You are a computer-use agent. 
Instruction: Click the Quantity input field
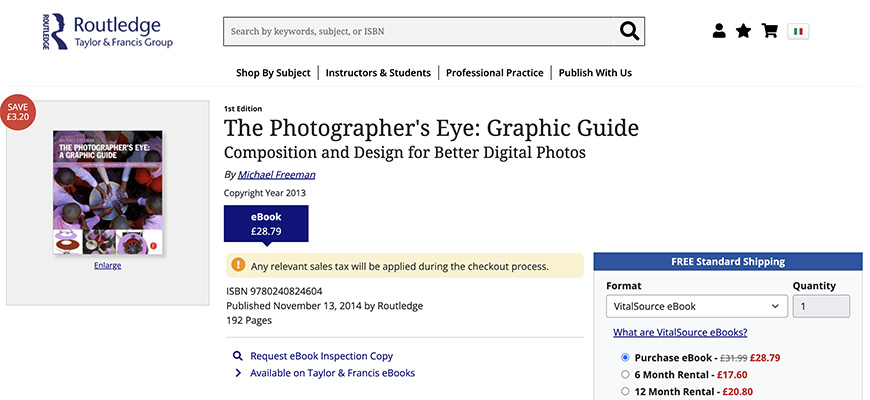(x=821, y=306)
